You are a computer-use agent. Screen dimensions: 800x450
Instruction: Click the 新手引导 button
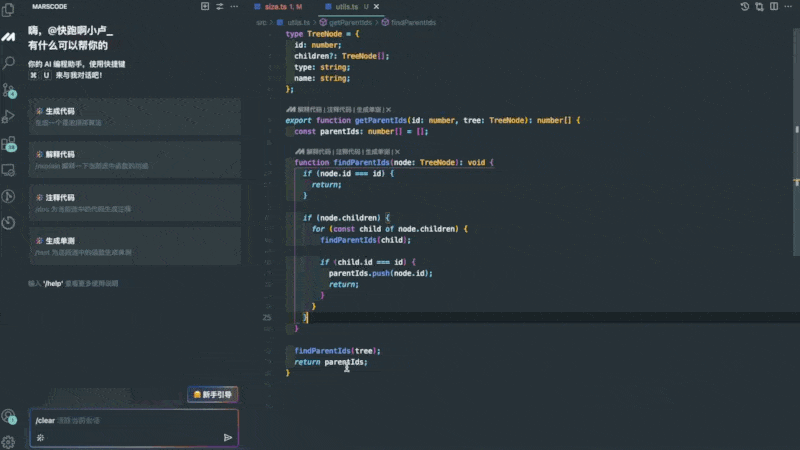[213, 394]
